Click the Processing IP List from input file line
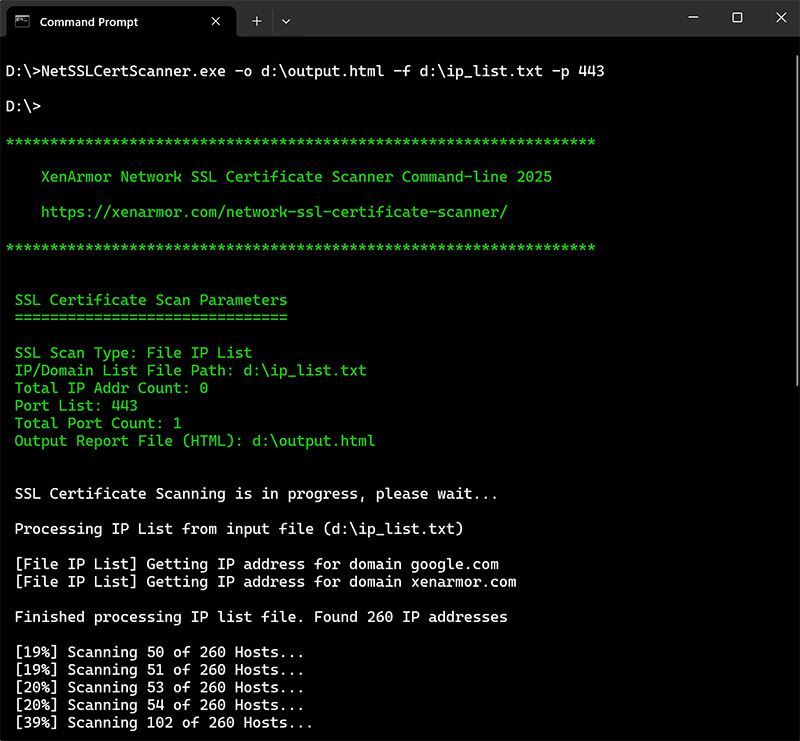Image resolution: width=800 pixels, height=741 pixels. pyautogui.click(x=239, y=529)
